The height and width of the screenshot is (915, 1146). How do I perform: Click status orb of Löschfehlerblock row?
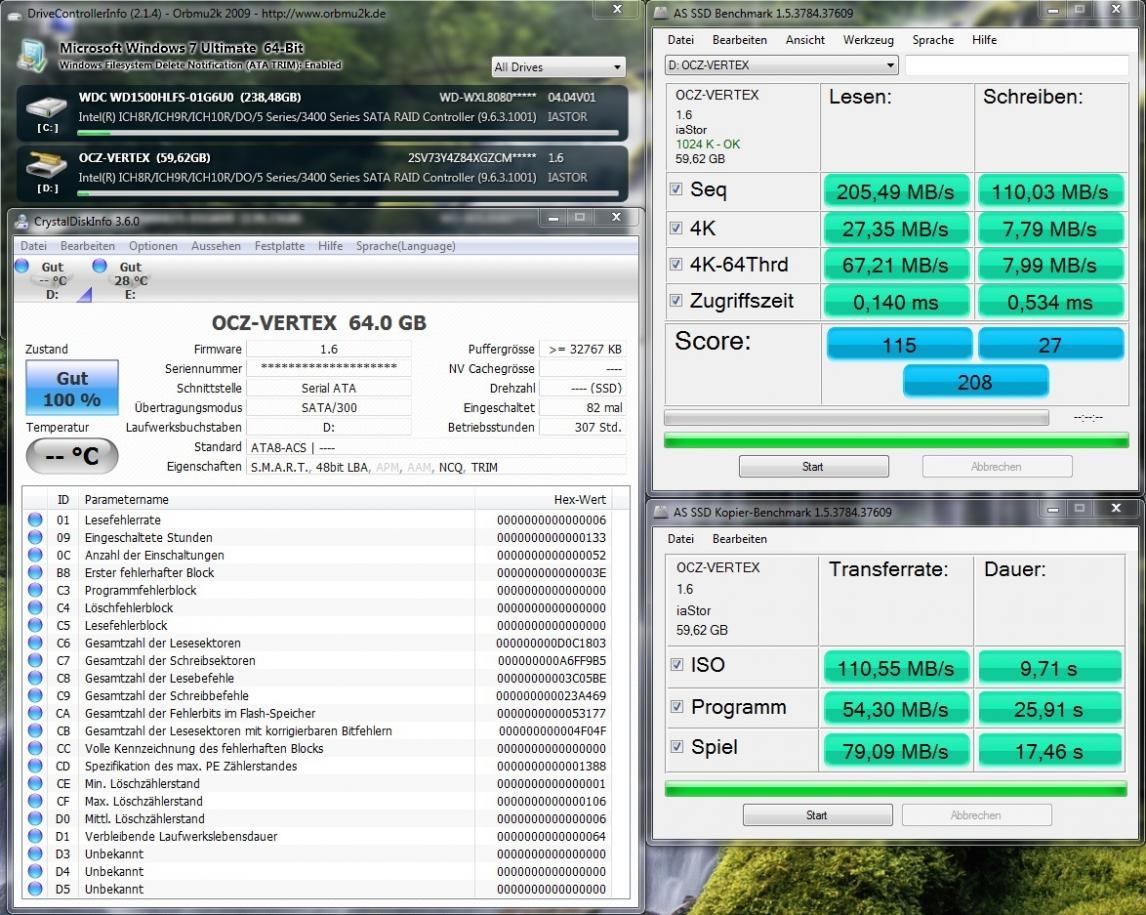click(35, 607)
